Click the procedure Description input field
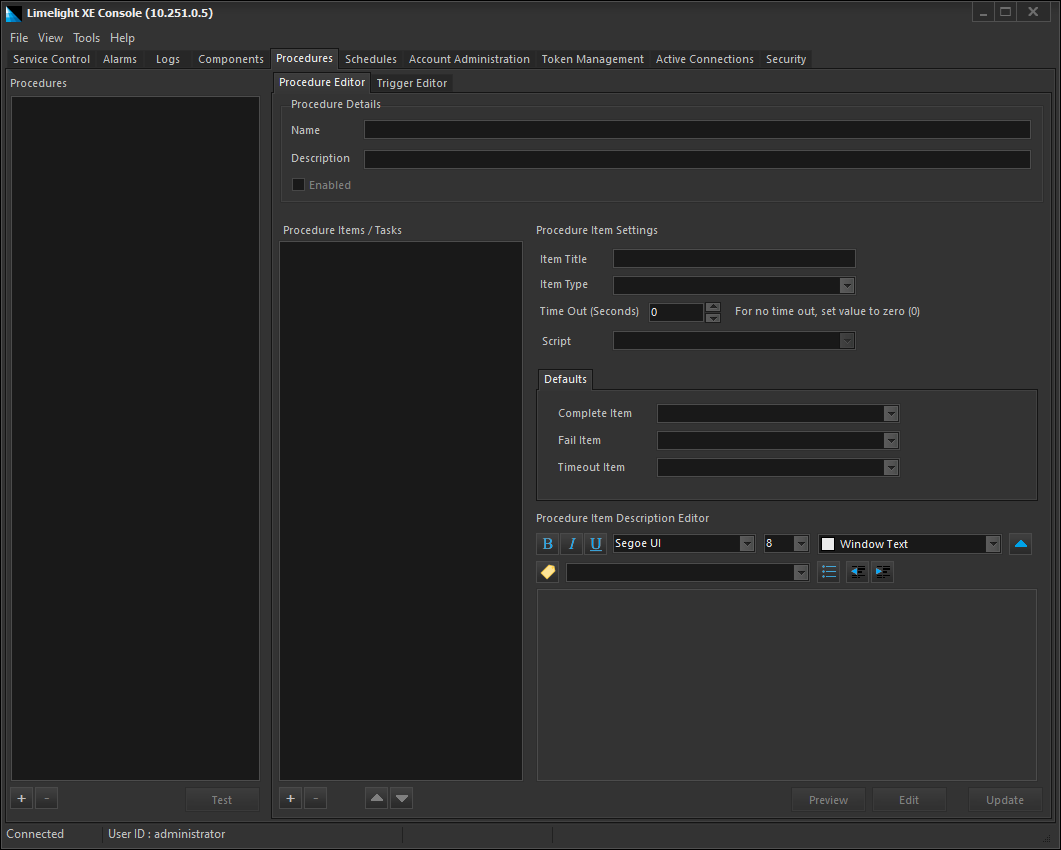Image resolution: width=1061 pixels, height=850 pixels. [697, 159]
